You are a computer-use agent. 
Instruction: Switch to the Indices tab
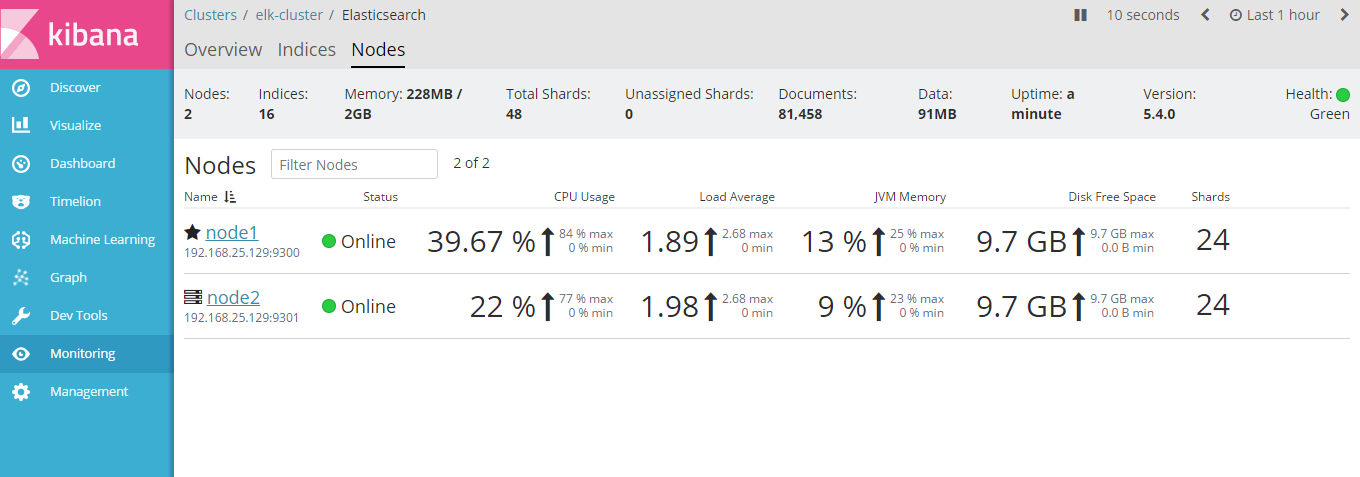pyautogui.click(x=306, y=50)
